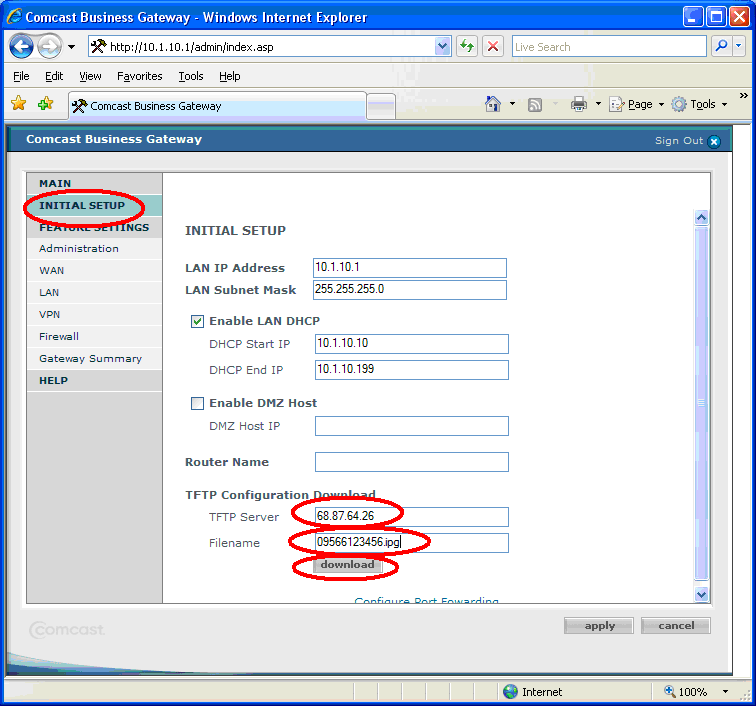The height and width of the screenshot is (706, 756).
Task: Click the LAN Subnet Mask field
Action: coord(410,290)
